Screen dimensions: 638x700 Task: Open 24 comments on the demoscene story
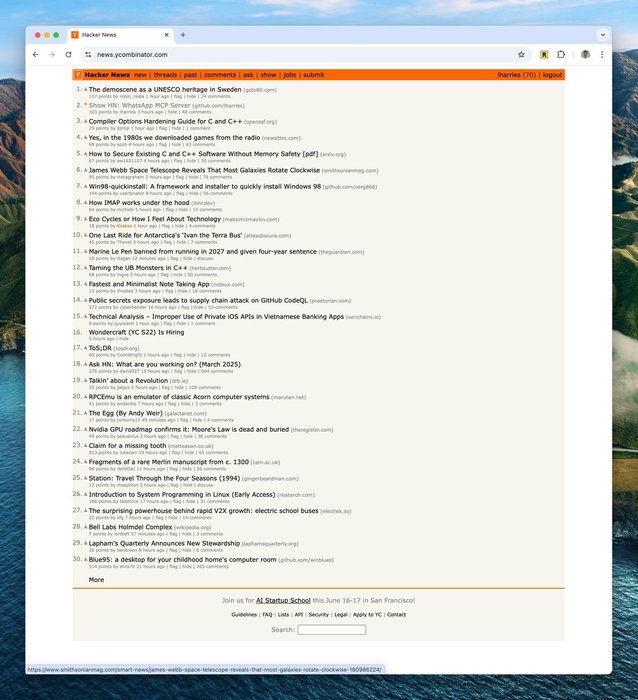point(215,96)
